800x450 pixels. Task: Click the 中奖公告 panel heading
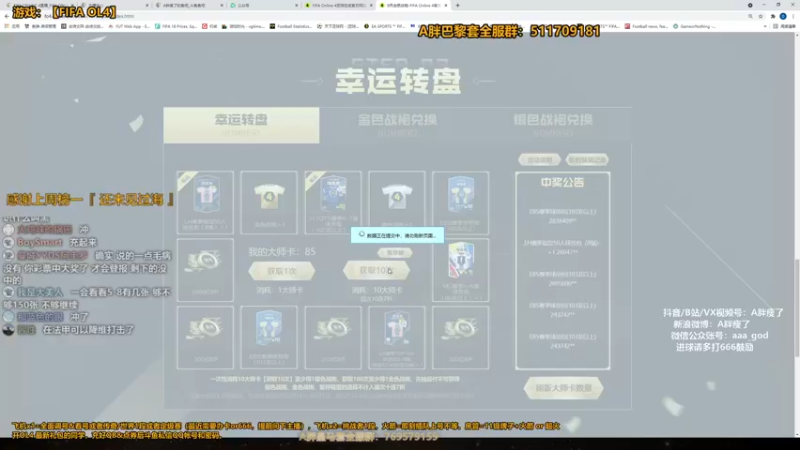(x=562, y=183)
